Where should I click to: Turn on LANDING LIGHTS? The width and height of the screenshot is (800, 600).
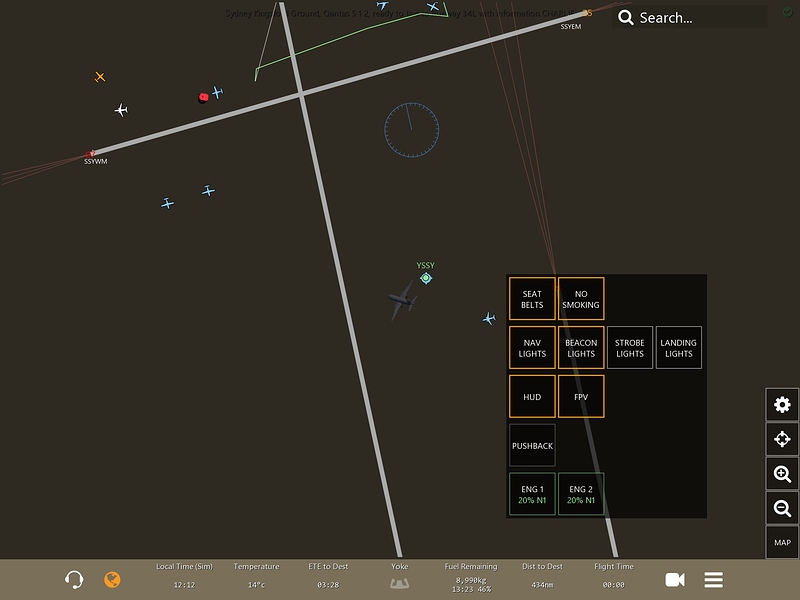[679, 348]
